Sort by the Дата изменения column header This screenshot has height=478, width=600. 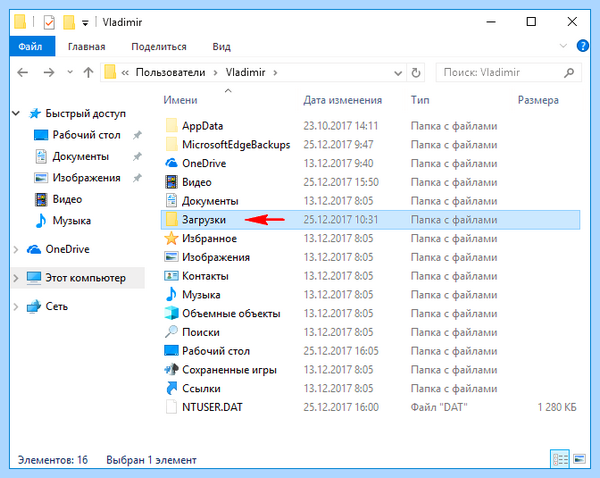pyautogui.click(x=343, y=100)
